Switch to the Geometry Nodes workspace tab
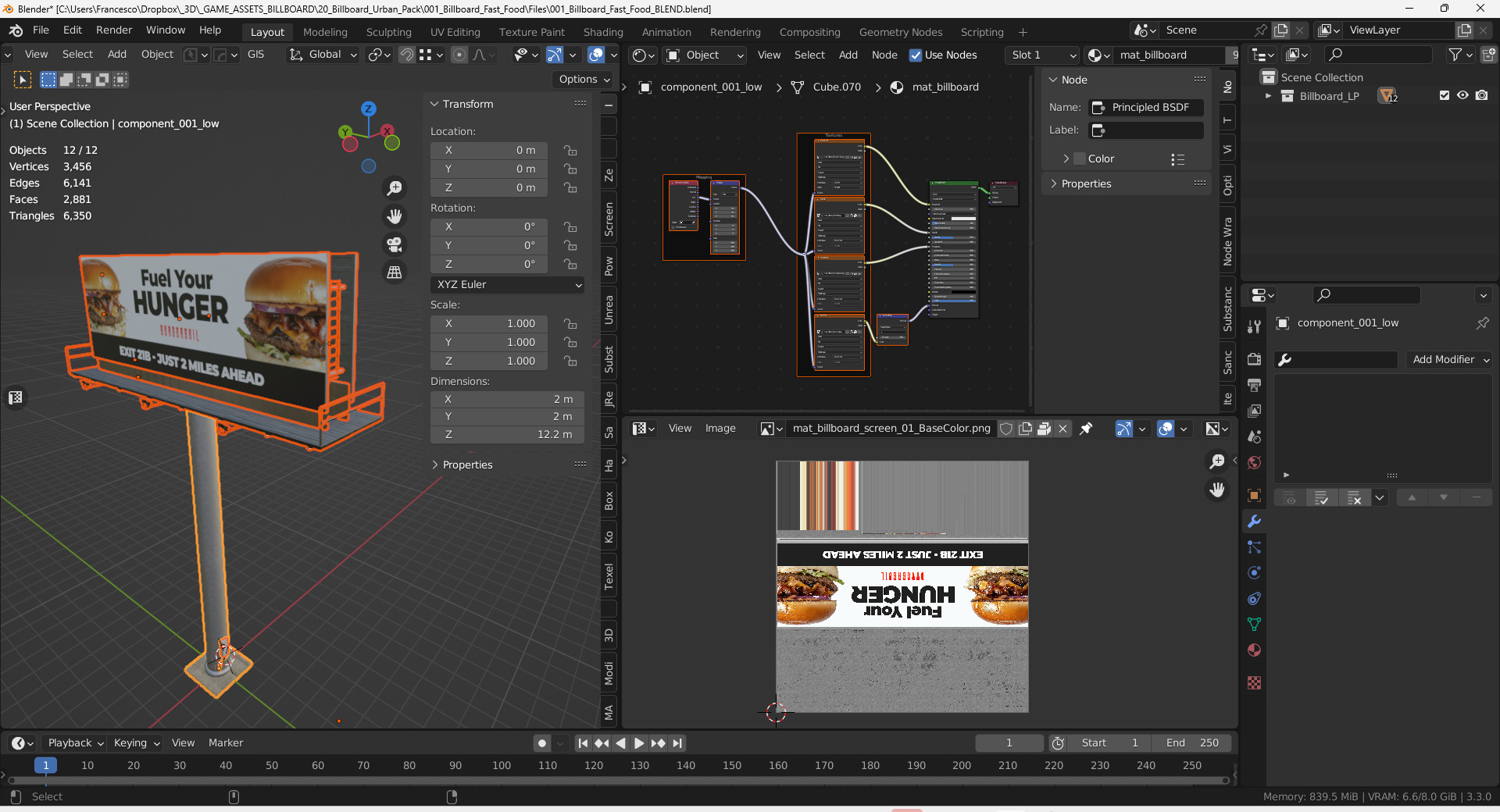1500x812 pixels. pyautogui.click(x=901, y=32)
